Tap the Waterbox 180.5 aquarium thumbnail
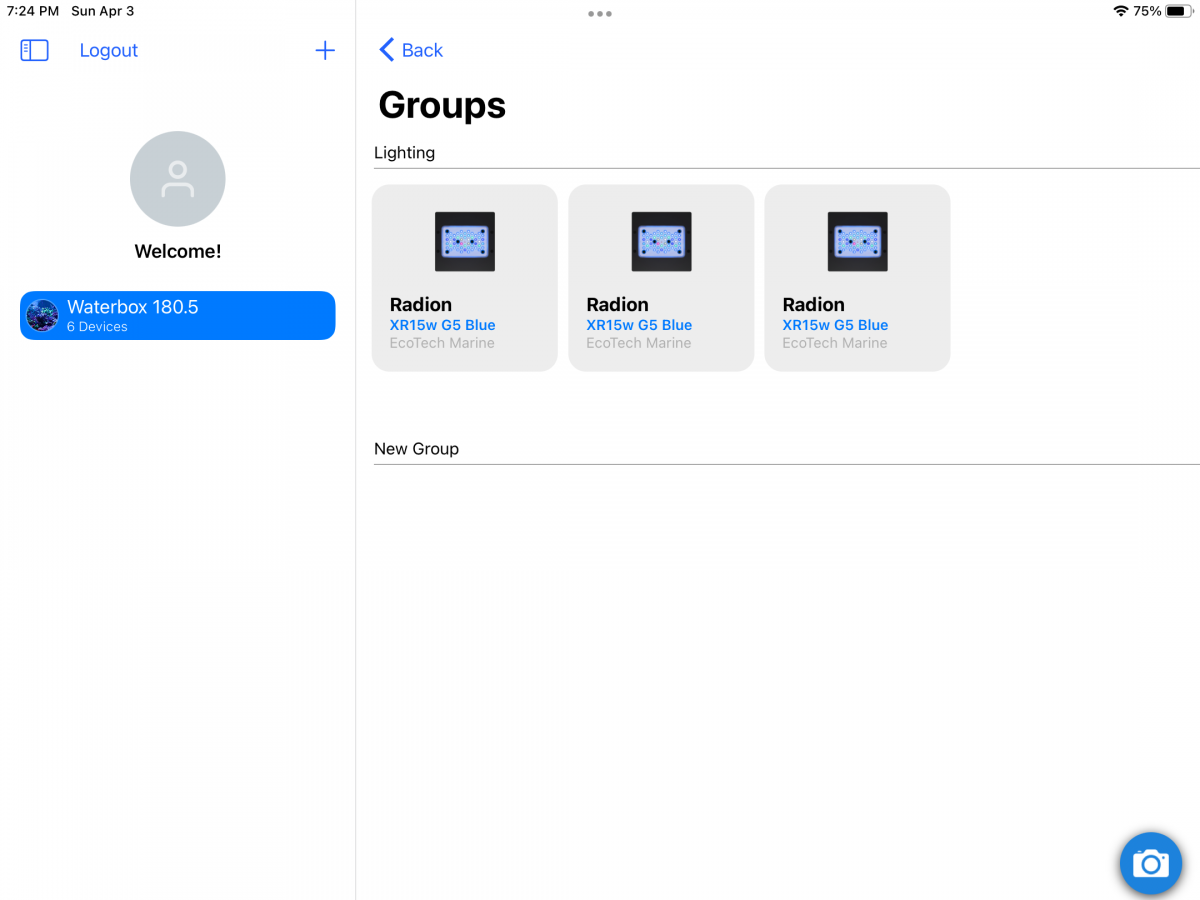This screenshot has width=1200, height=900. pyautogui.click(x=42, y=315)
